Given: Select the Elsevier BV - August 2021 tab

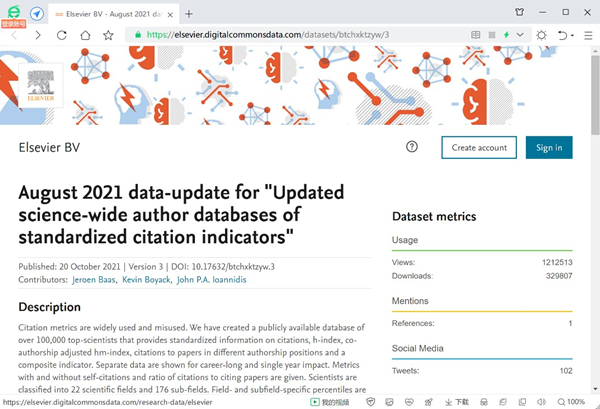Looking at the screenshot, I should point(114,14).
